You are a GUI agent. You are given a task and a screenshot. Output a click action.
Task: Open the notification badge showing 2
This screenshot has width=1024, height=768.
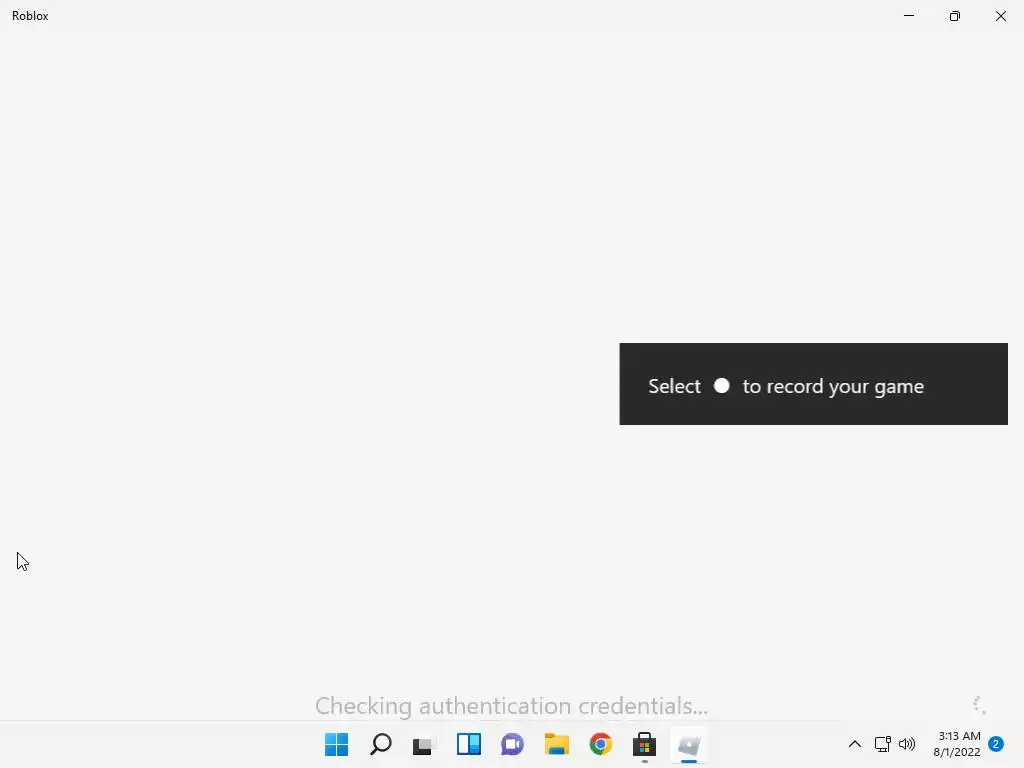(x=996, y=744)
